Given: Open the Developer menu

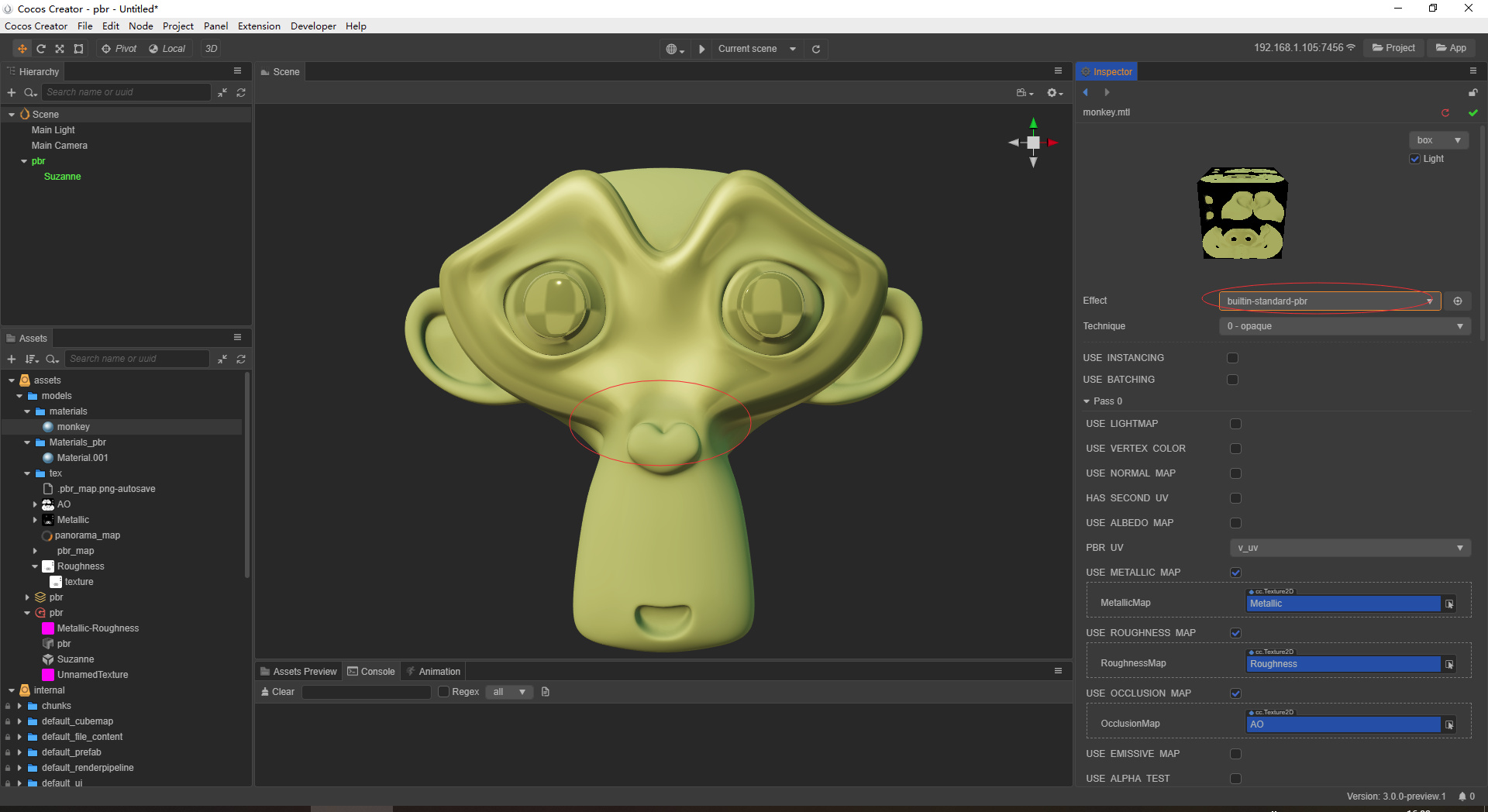Looking at the screenshot, I should (313, 26).
